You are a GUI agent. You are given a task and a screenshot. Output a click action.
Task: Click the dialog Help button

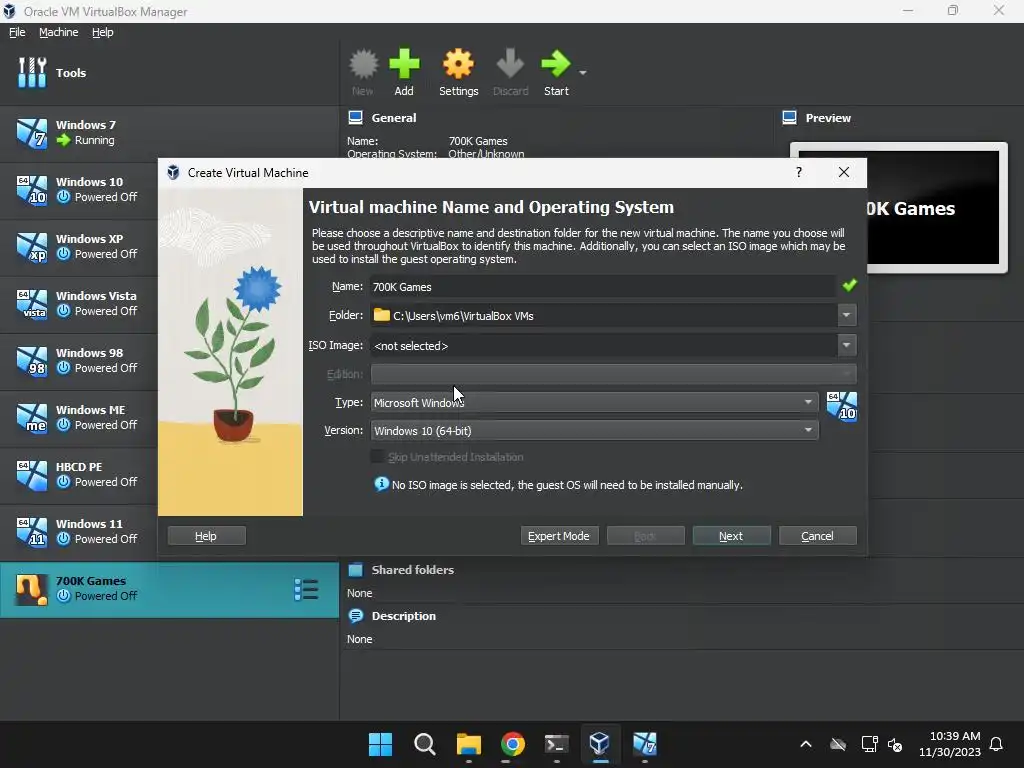point(206,536)
